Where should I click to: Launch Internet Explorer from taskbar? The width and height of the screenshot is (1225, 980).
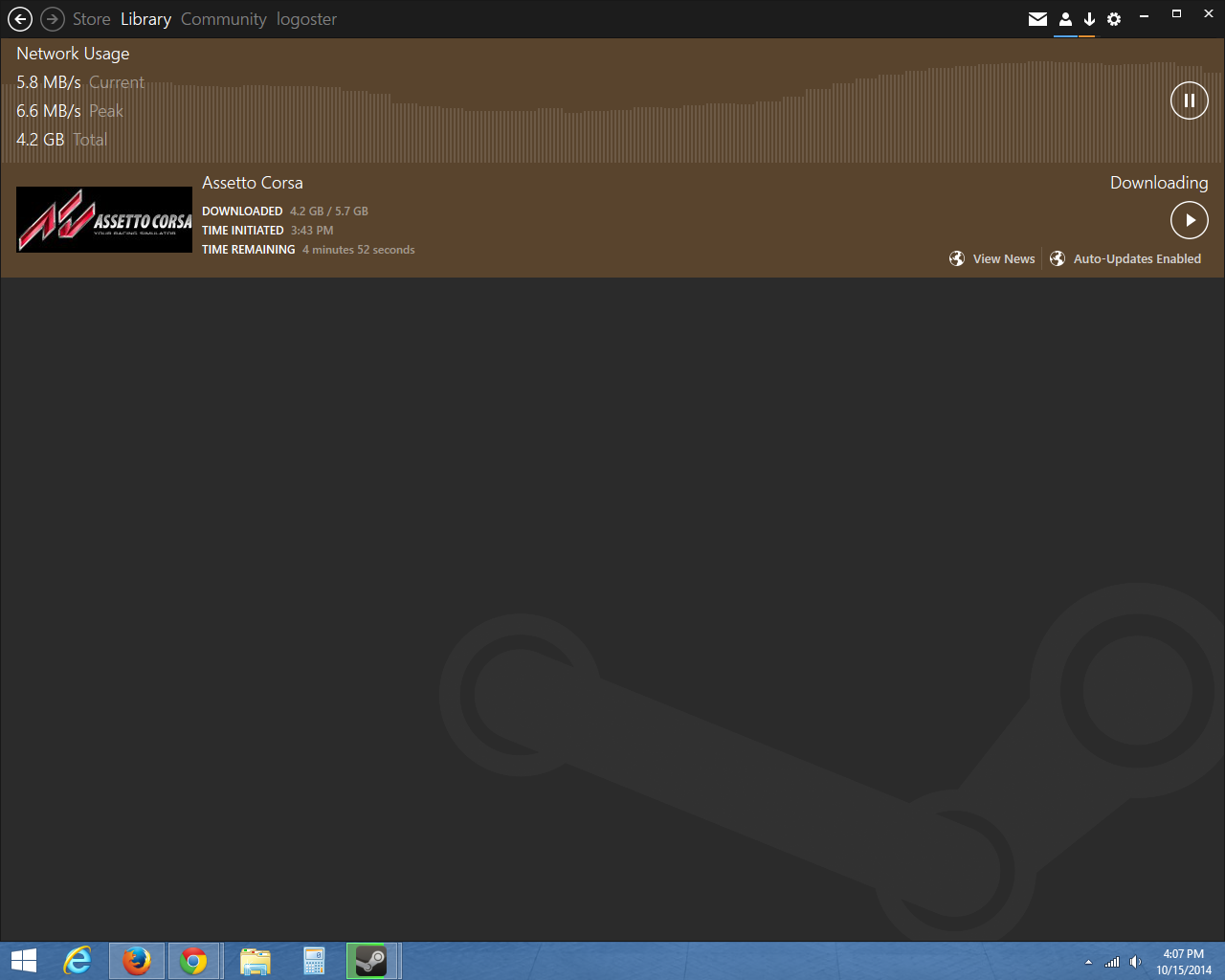78,961
